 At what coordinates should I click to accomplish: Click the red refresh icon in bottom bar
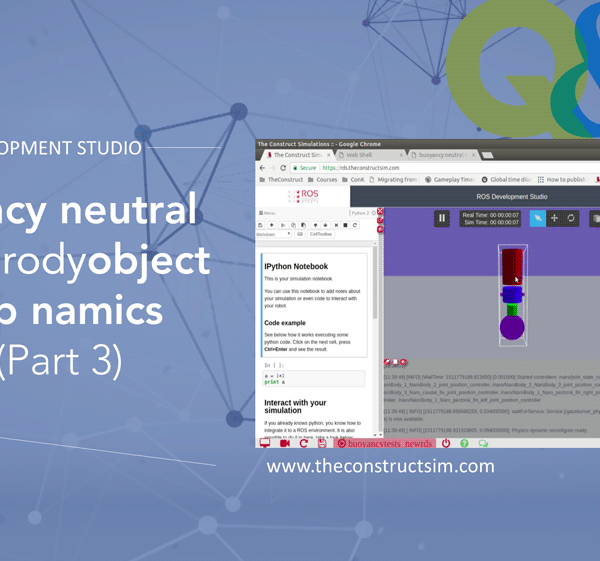(304, 443)
